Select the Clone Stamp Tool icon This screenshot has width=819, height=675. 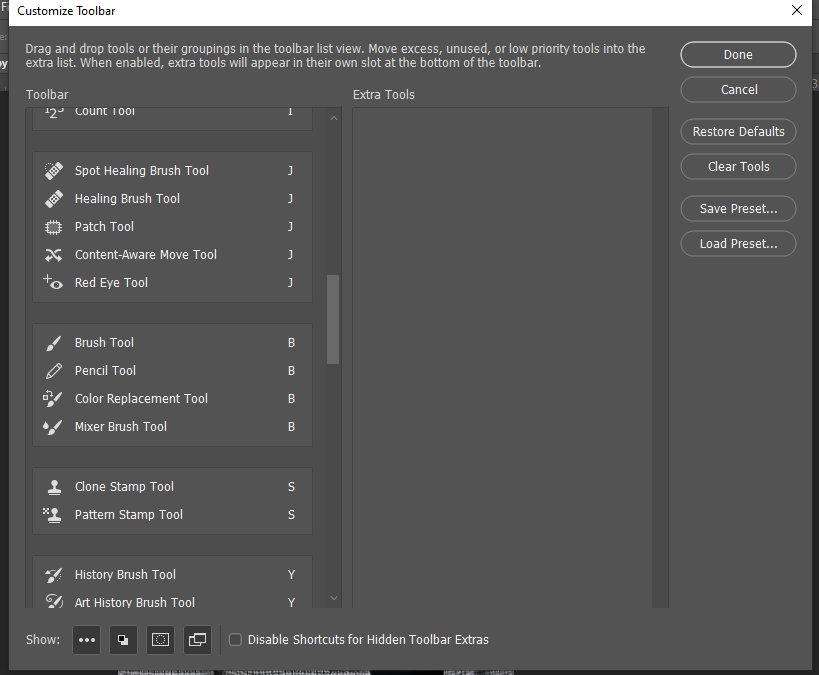coord(53,486)
